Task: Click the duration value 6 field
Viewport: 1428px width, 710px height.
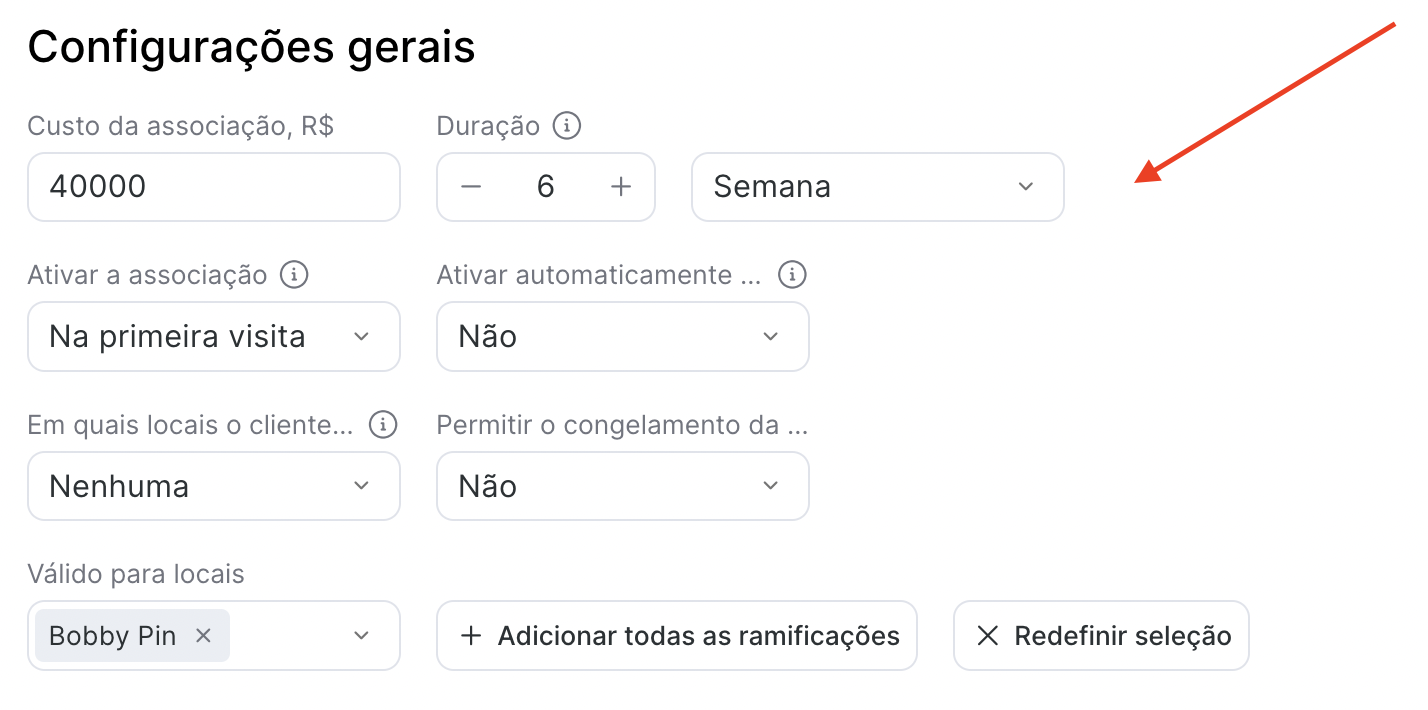Action: point(546,187)
